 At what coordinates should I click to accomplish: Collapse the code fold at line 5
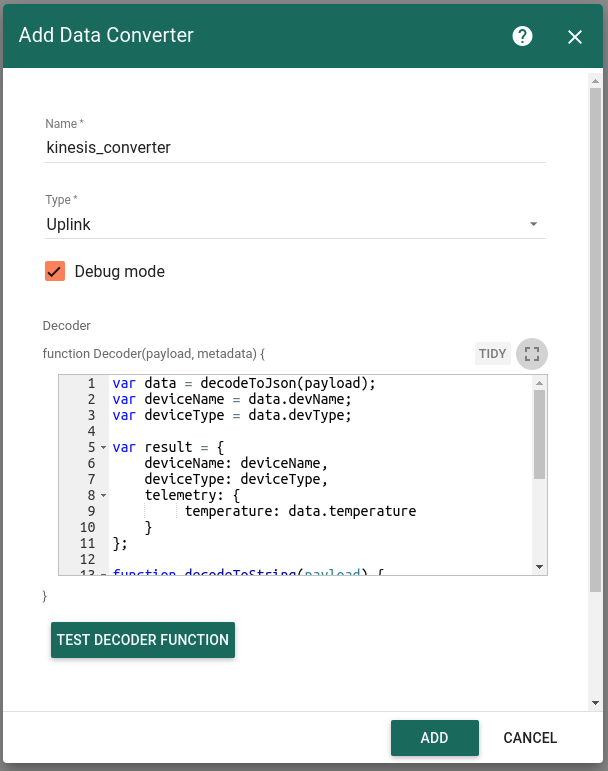tap(103, 447)
